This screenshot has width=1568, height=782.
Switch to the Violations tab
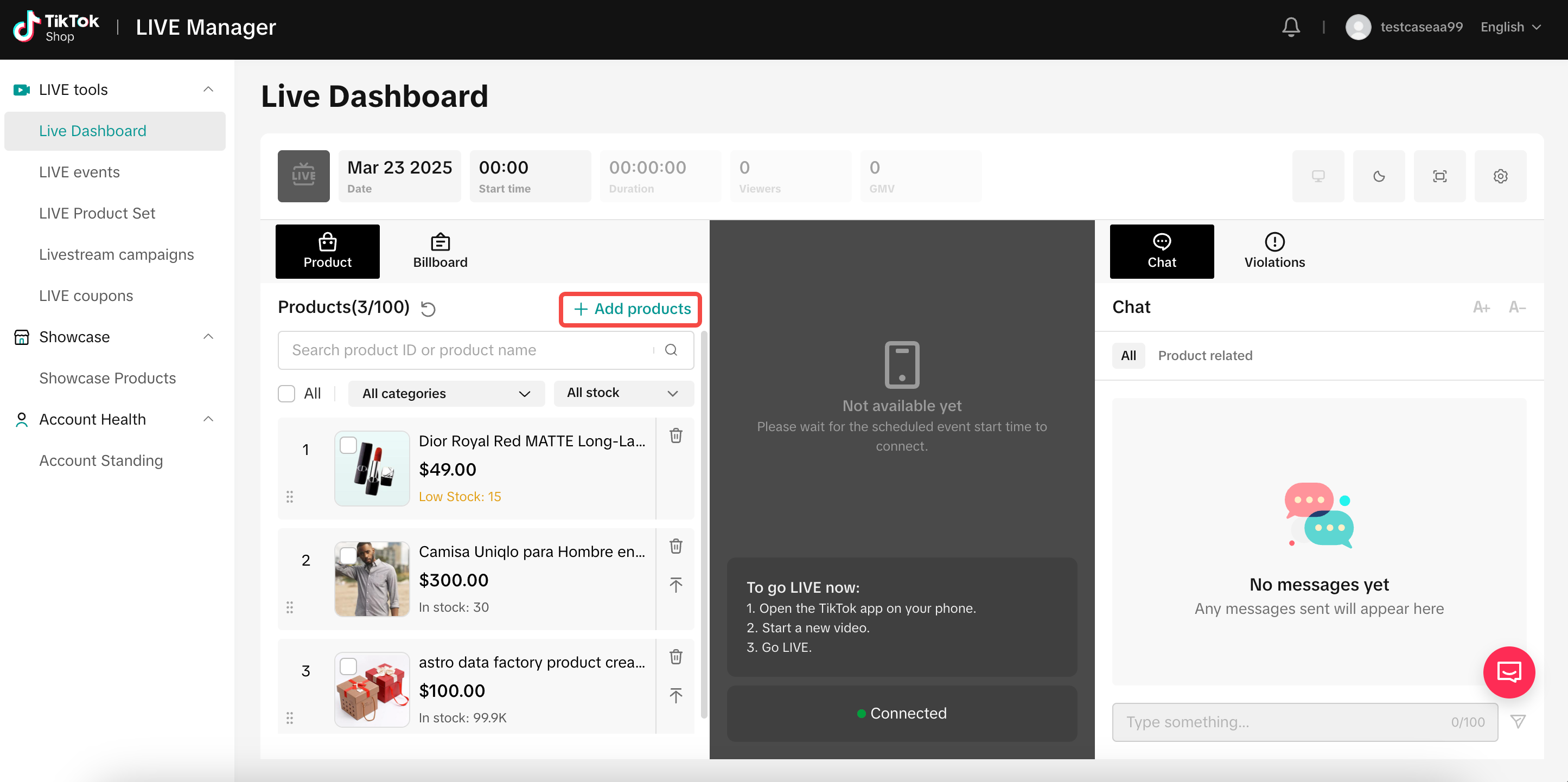(x=1274, y=251)
